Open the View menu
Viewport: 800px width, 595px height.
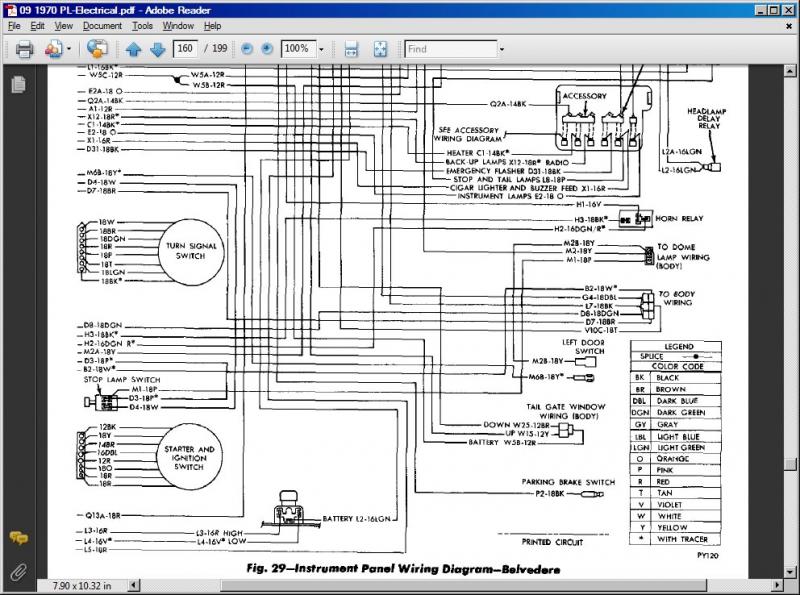click(64, 26)
